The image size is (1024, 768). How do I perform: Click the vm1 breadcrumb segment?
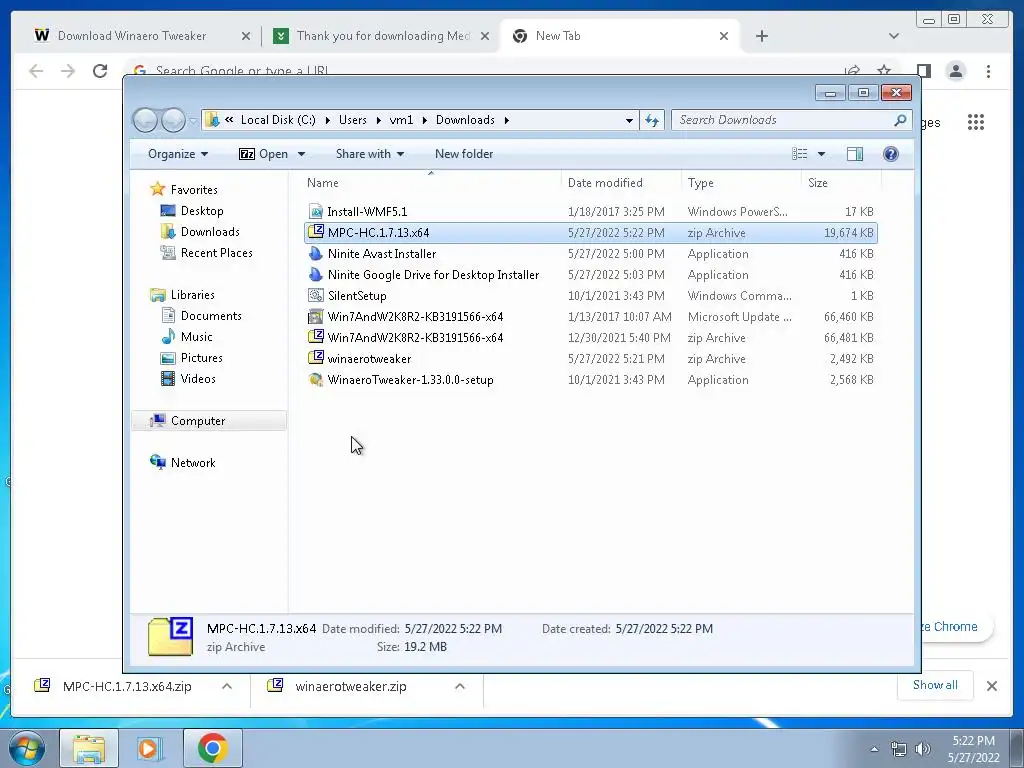(401, 120)
